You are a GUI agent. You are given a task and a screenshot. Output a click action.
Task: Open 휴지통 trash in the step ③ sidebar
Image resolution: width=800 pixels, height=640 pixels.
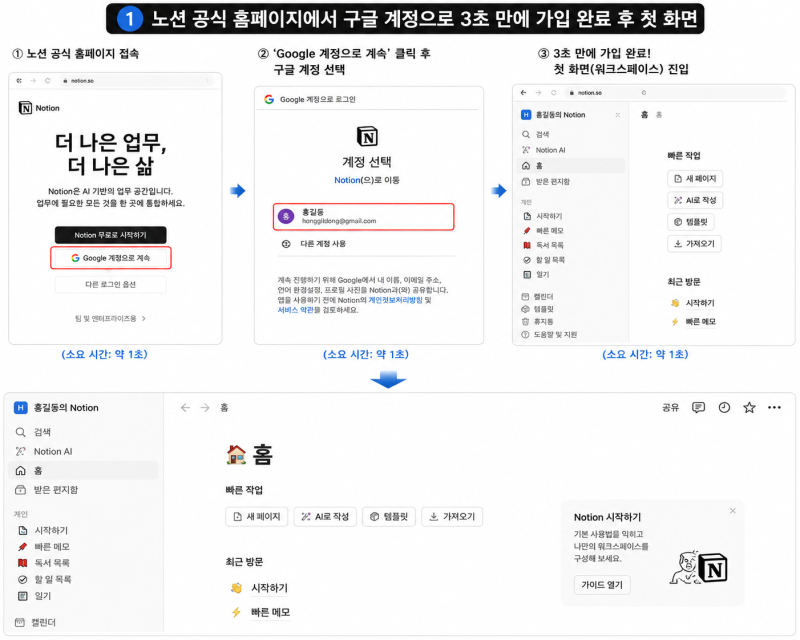[537, 322]
